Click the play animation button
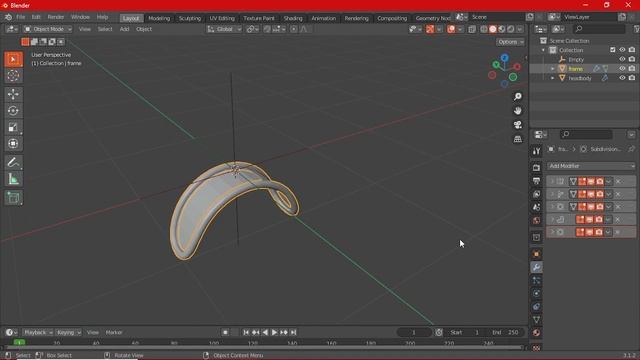 pos(274,333)
